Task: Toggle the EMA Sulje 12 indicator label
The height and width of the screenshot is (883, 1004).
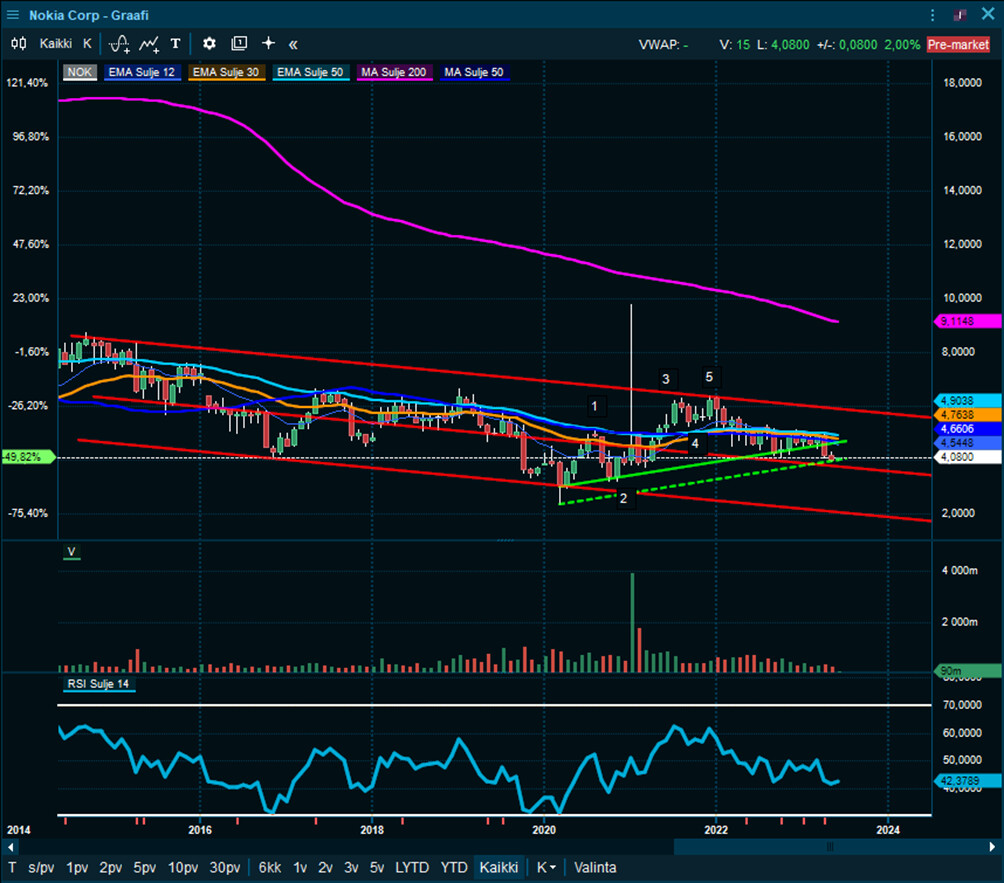Action: [142, 72]
